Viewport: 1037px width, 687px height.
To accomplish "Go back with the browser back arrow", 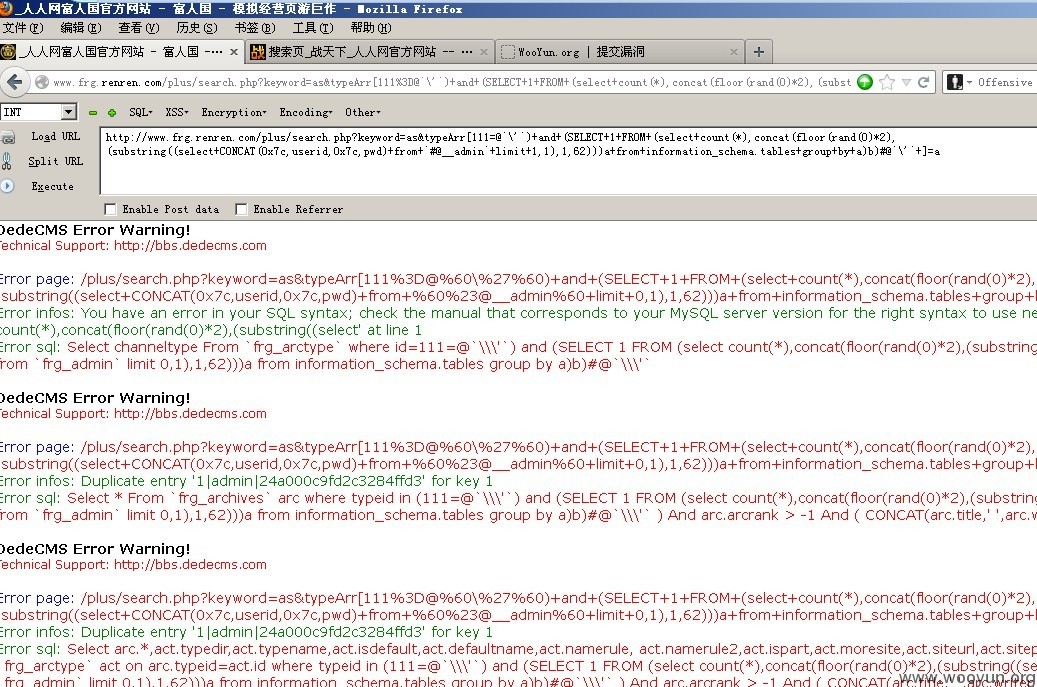I will 15,82.
